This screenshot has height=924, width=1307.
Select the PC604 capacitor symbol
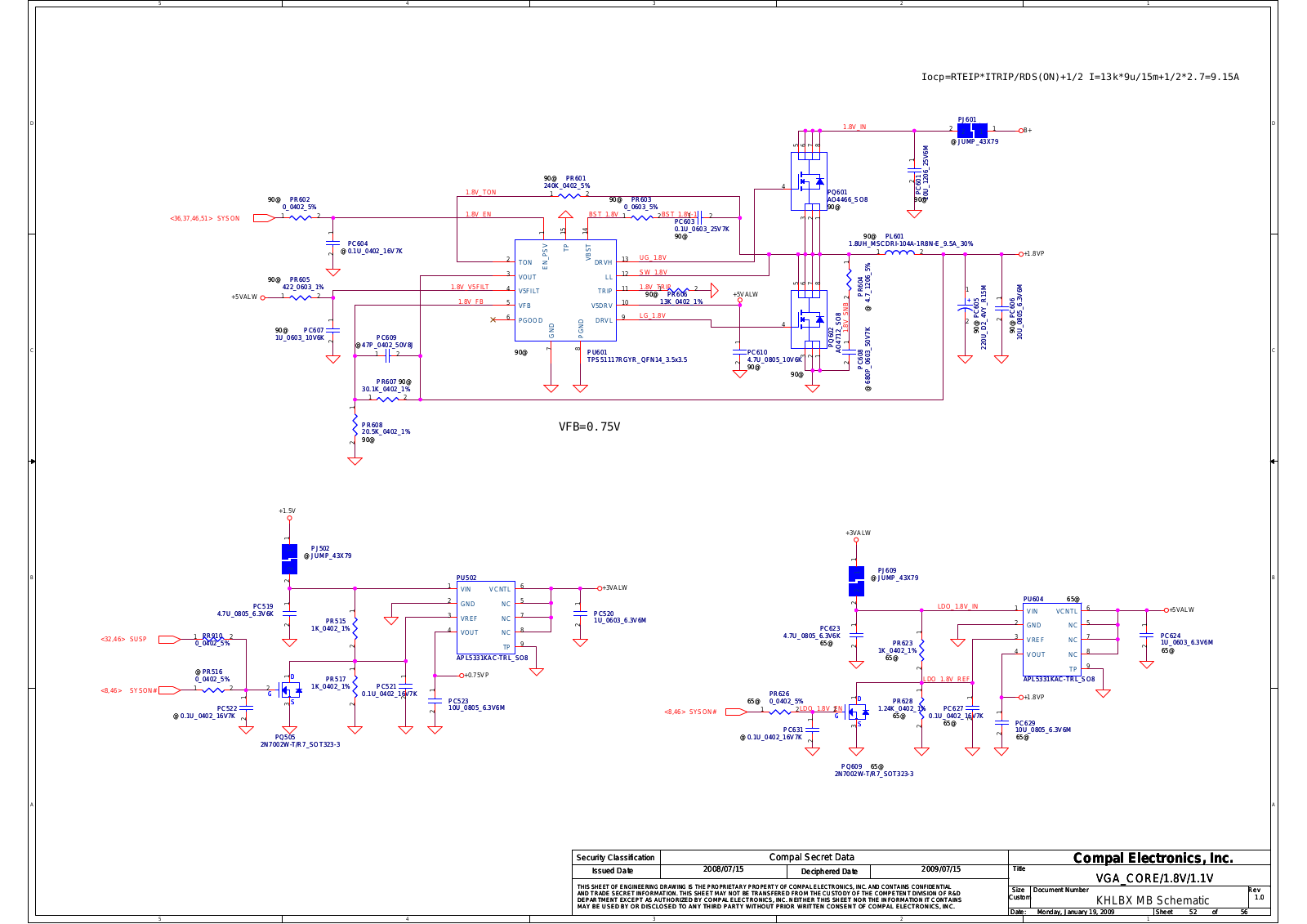click(332, 243)
